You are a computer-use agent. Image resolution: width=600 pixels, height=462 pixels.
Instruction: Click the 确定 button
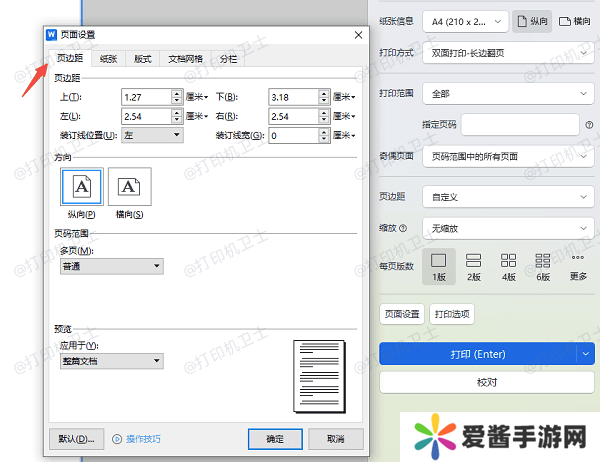tap(275, 438)
